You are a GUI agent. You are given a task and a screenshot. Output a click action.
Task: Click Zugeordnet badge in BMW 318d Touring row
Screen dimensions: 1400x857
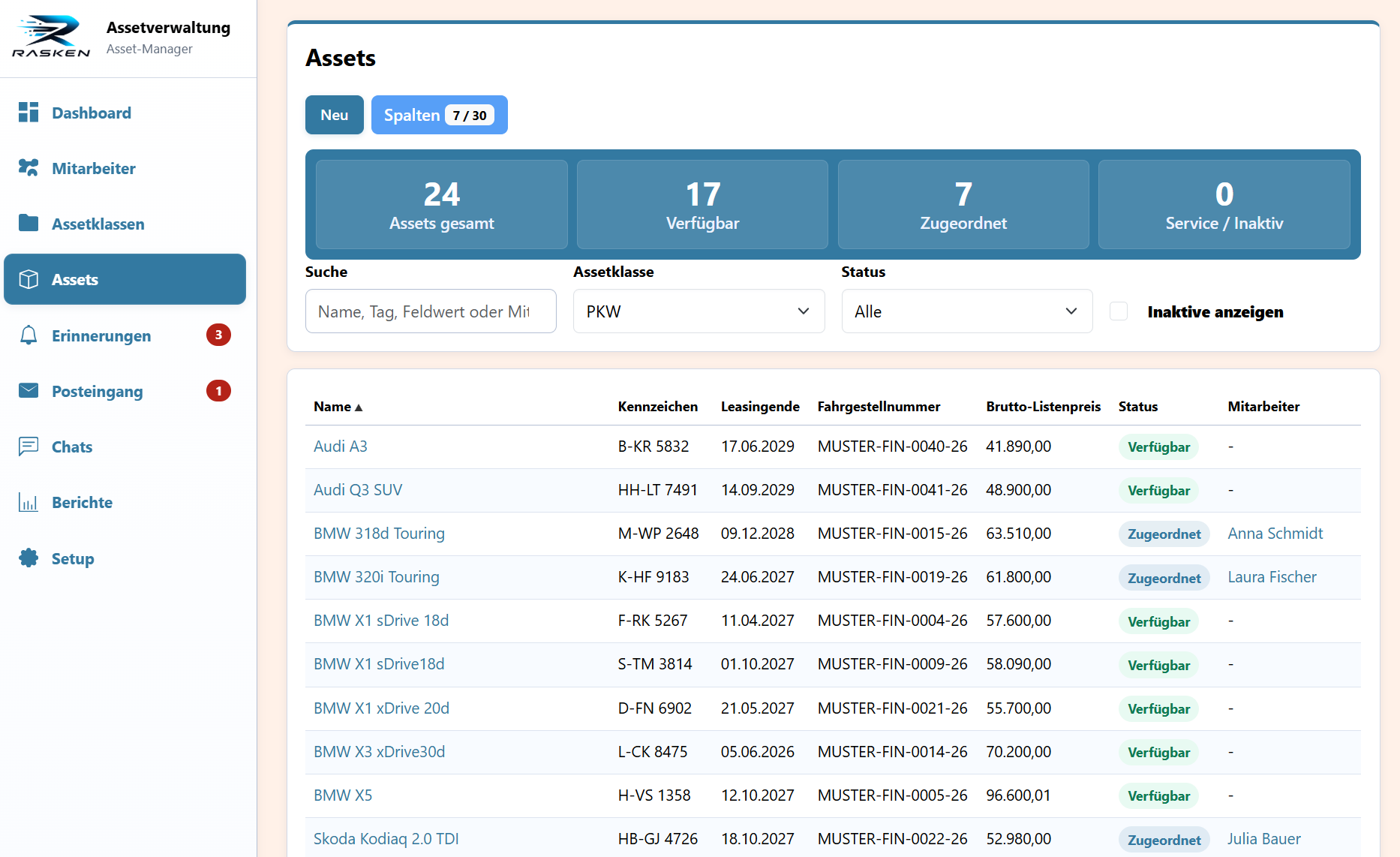pos(1164,534)
